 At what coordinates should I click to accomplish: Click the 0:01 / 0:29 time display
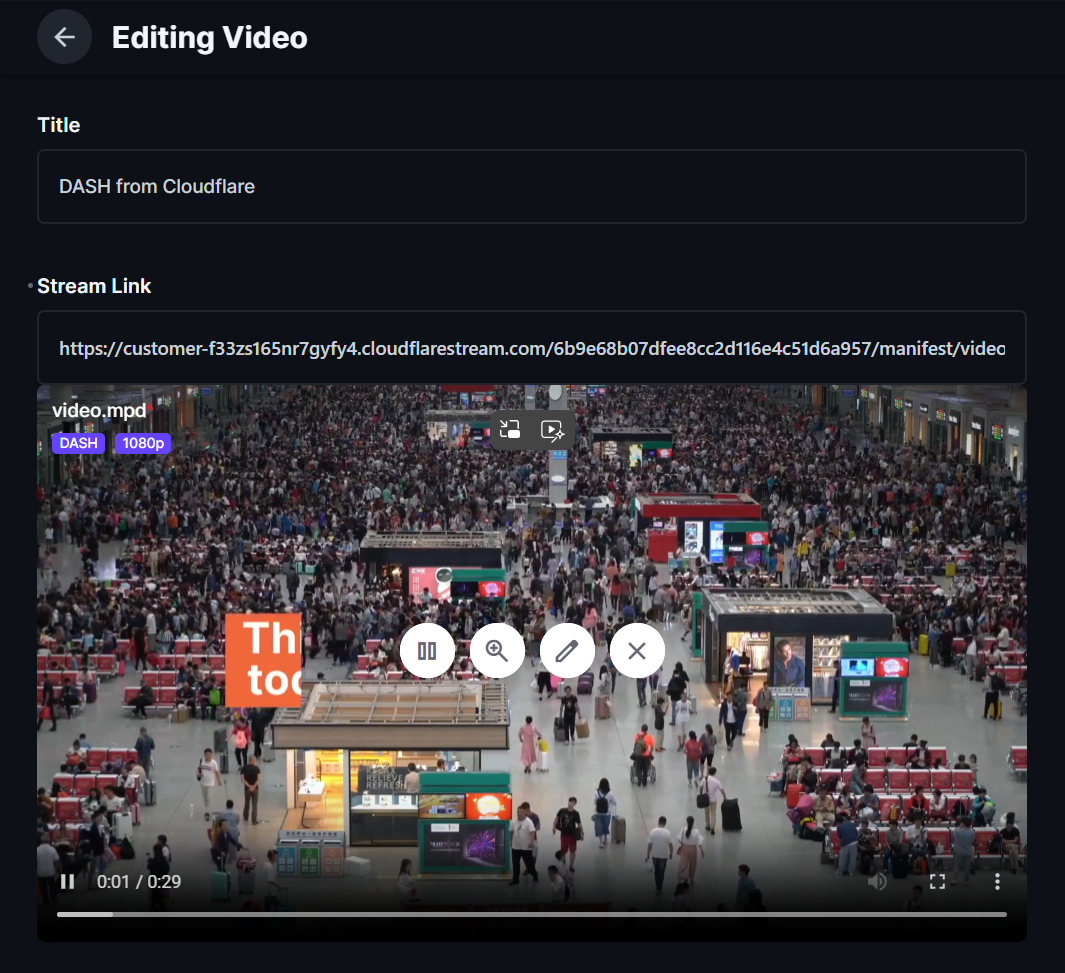pos(140,881)
